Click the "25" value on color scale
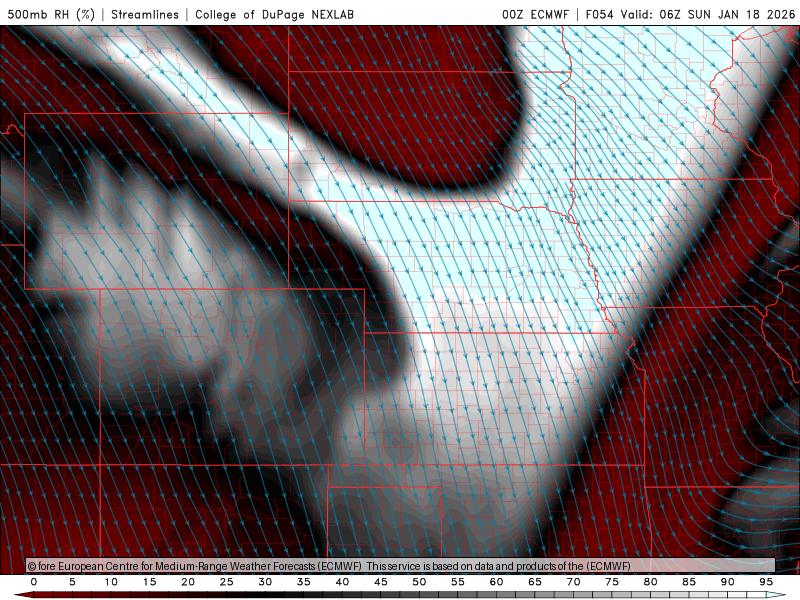Image resolution: width=800 pixels, height=600 pixels. click(x=226, y=582)
